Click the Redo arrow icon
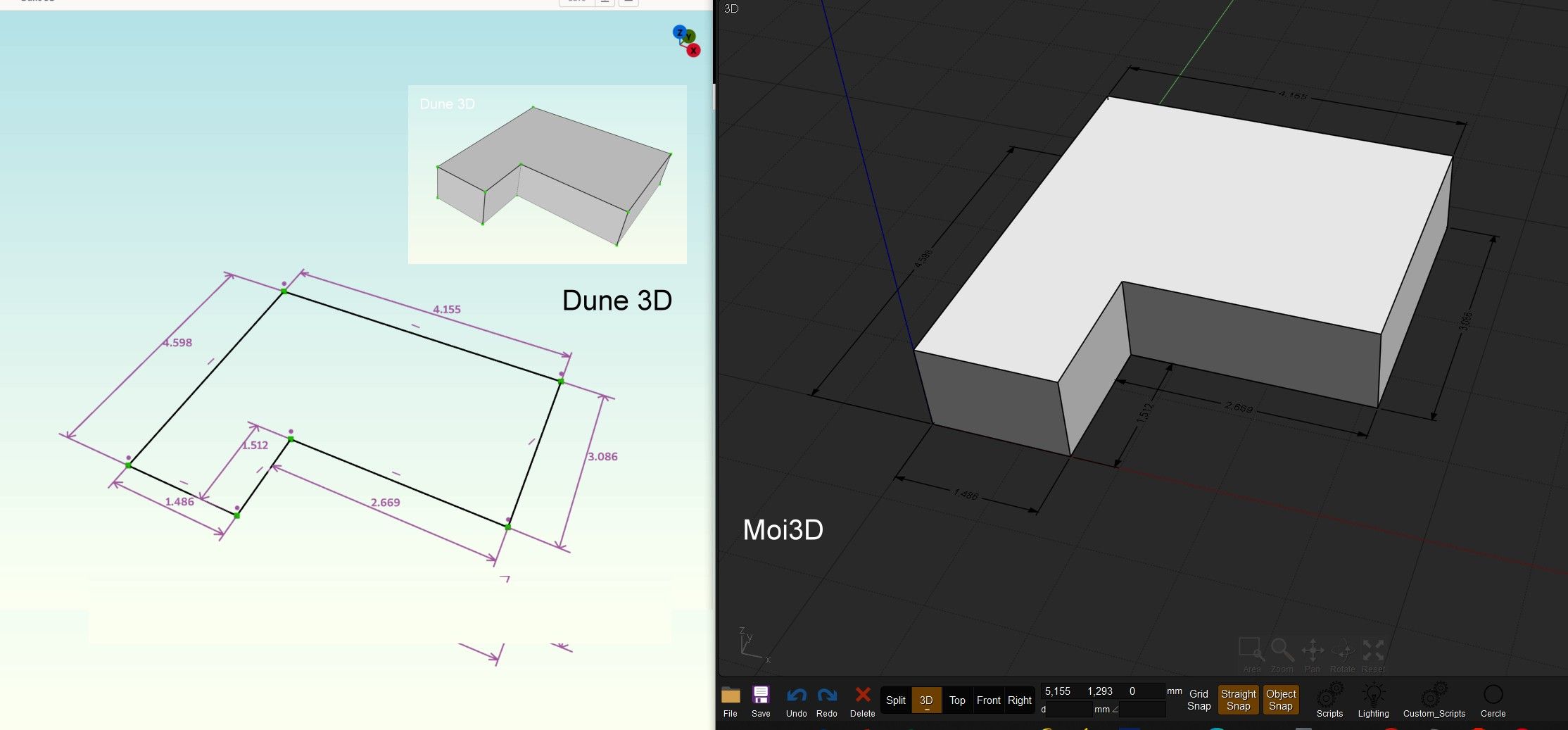The width and height of the screenshot is (1568, 730). pyautogui.click(x=827, y=696)
